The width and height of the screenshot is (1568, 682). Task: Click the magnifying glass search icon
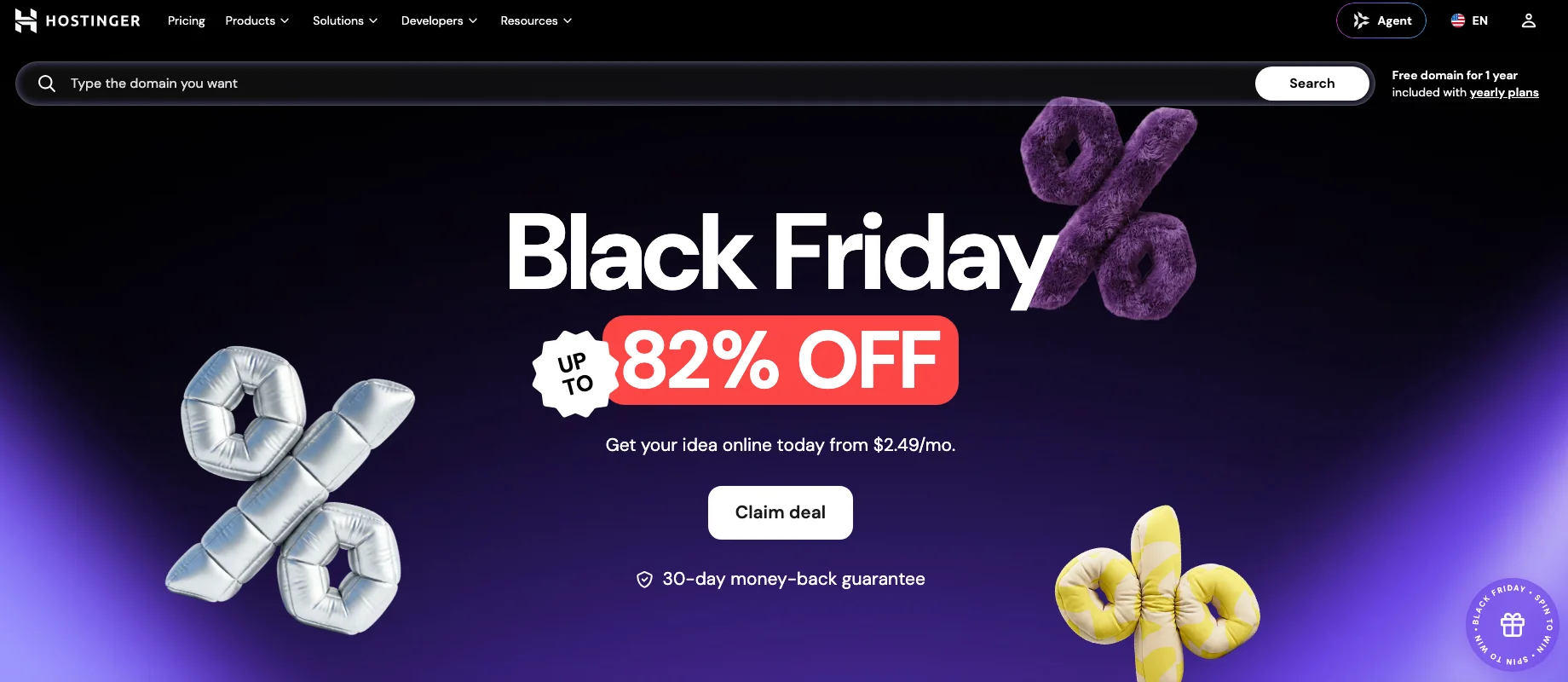(x=47, y=84)
